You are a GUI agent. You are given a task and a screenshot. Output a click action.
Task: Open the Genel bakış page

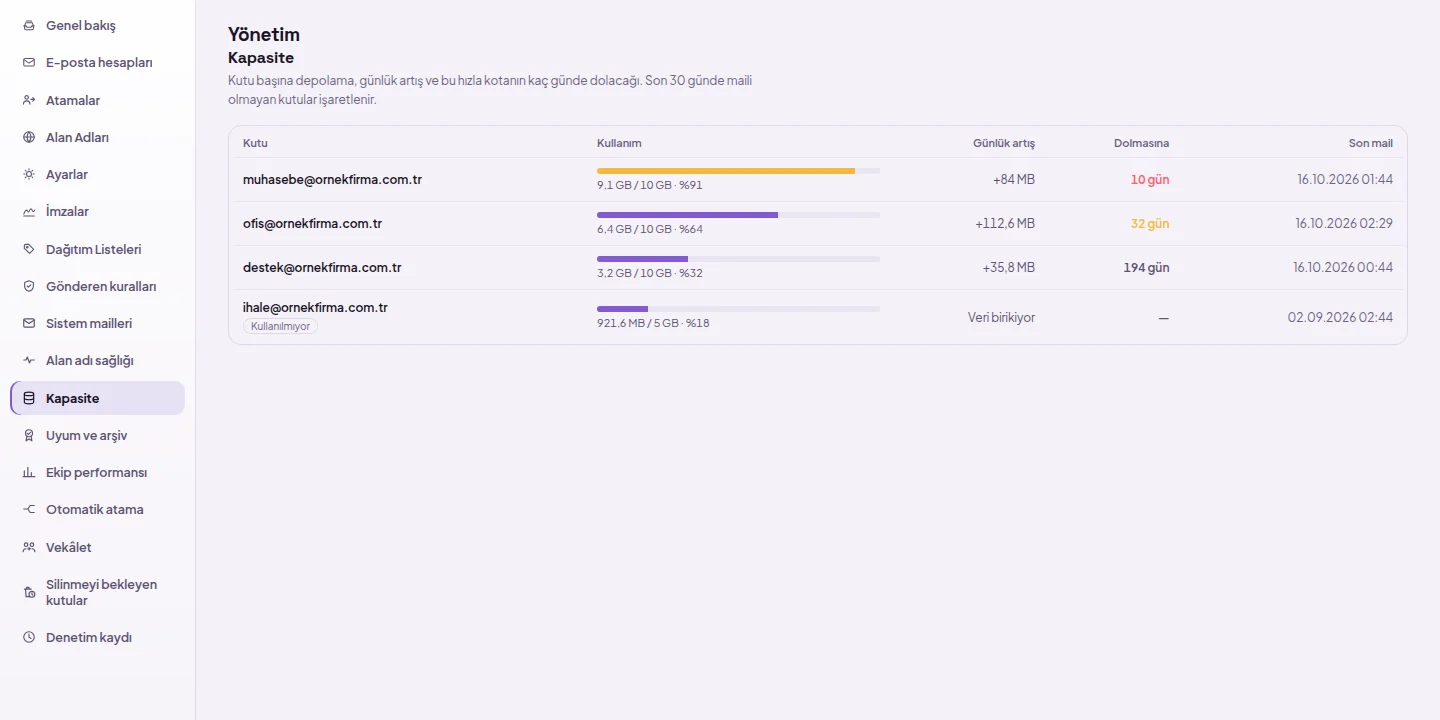coord(98,25)
